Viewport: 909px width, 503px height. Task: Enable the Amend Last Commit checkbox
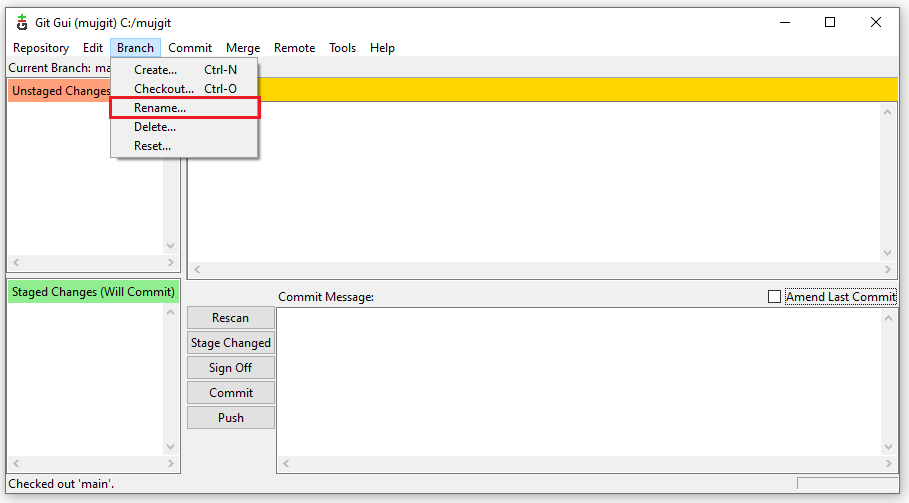774,297
